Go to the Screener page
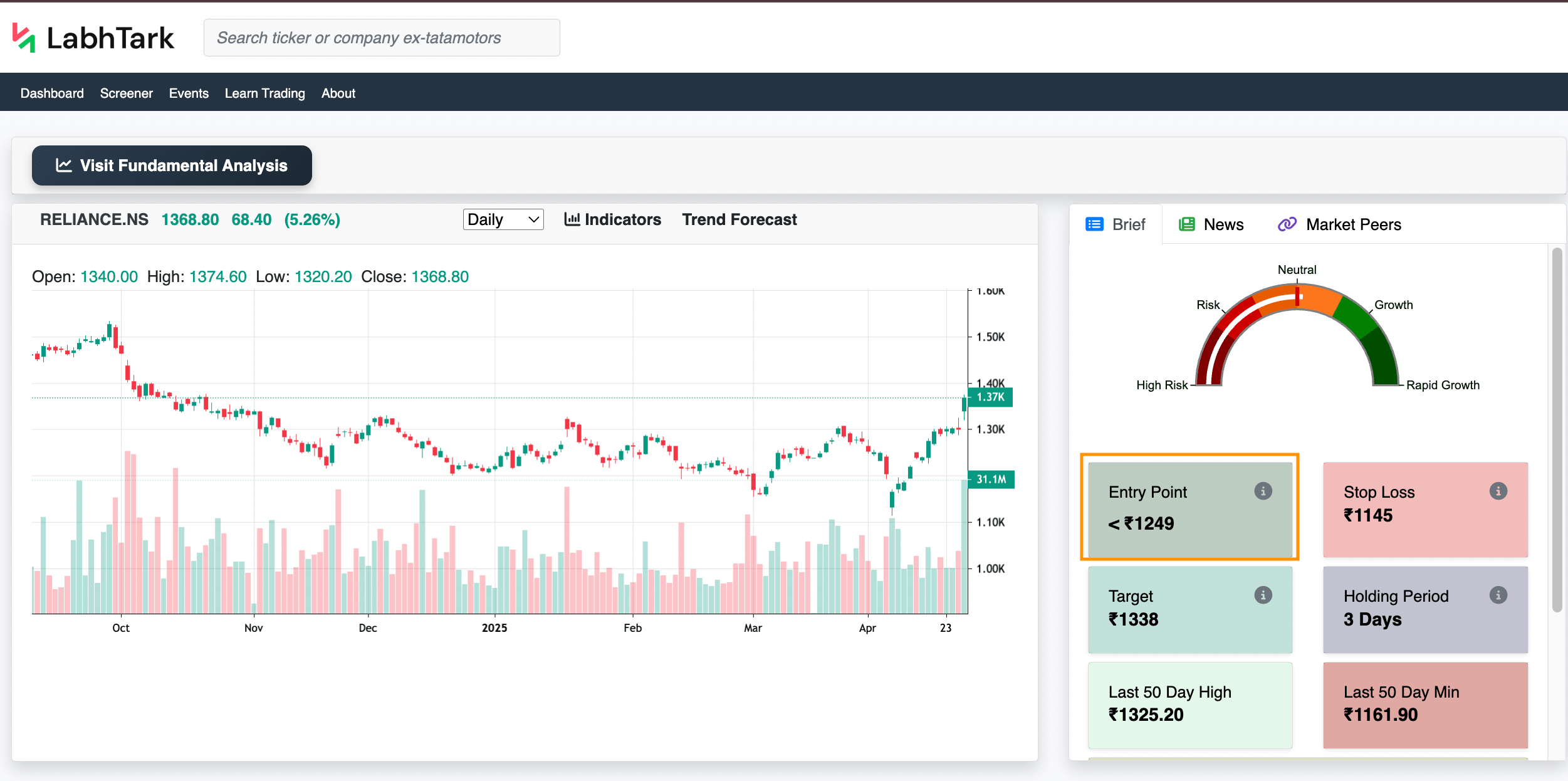Viewport: 1568px width, 781px height. 126,93
